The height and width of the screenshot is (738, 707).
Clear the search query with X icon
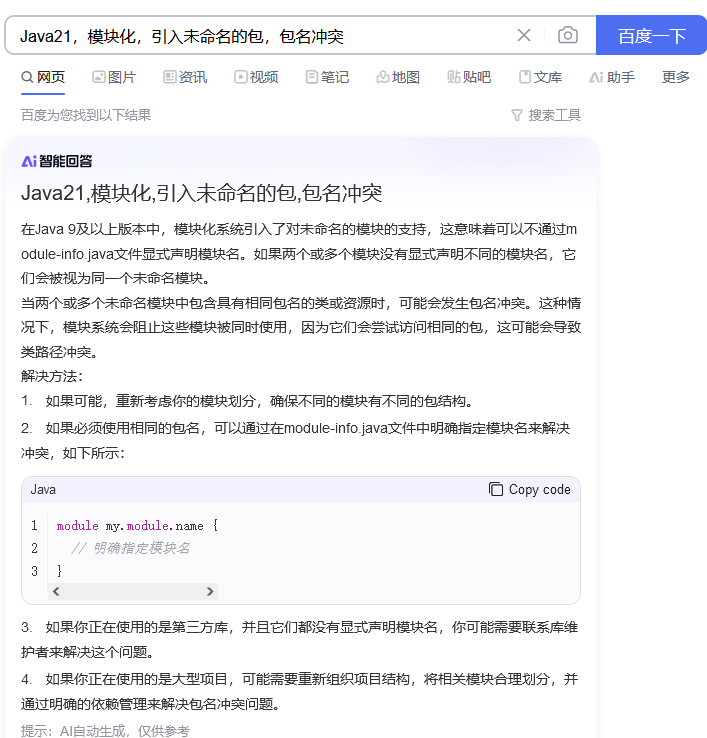pos(524,35)
